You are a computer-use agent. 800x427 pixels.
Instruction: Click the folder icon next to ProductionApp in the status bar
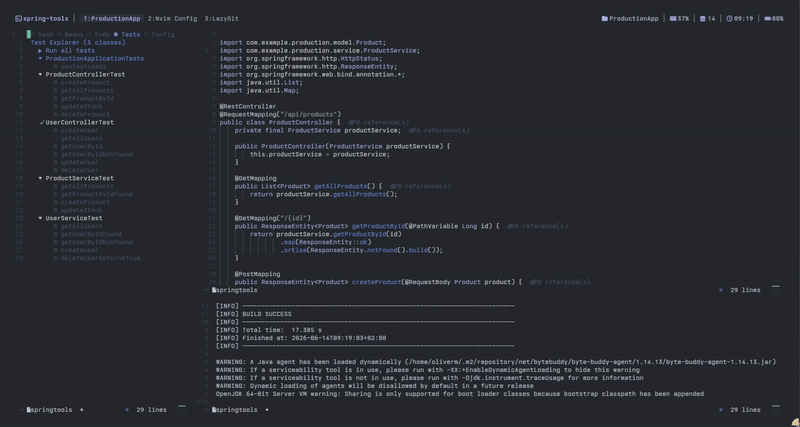605,19
